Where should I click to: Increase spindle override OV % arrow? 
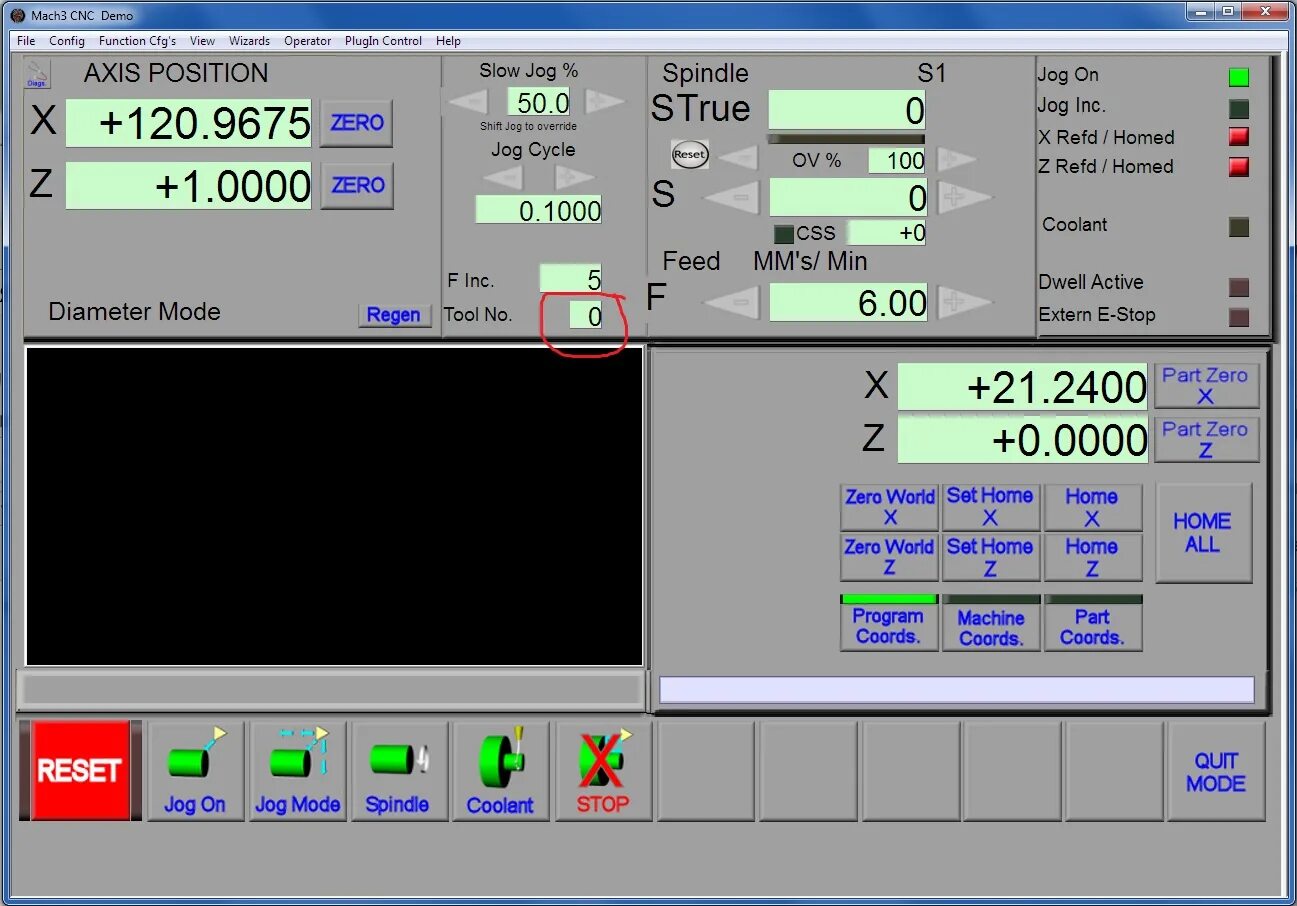click(956, 158)
